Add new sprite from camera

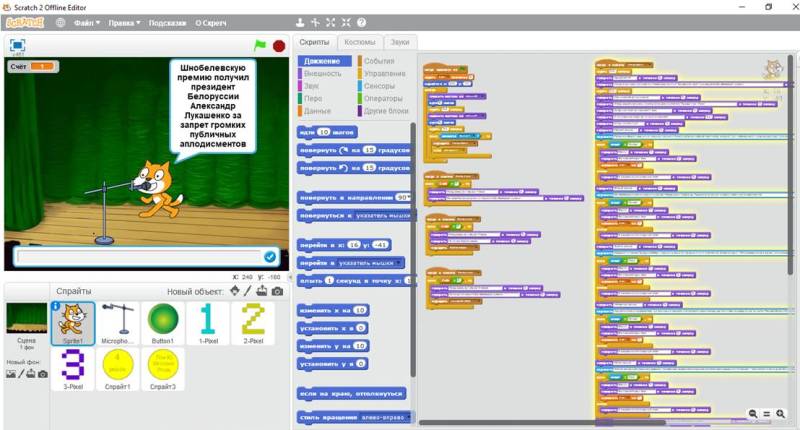277,291
